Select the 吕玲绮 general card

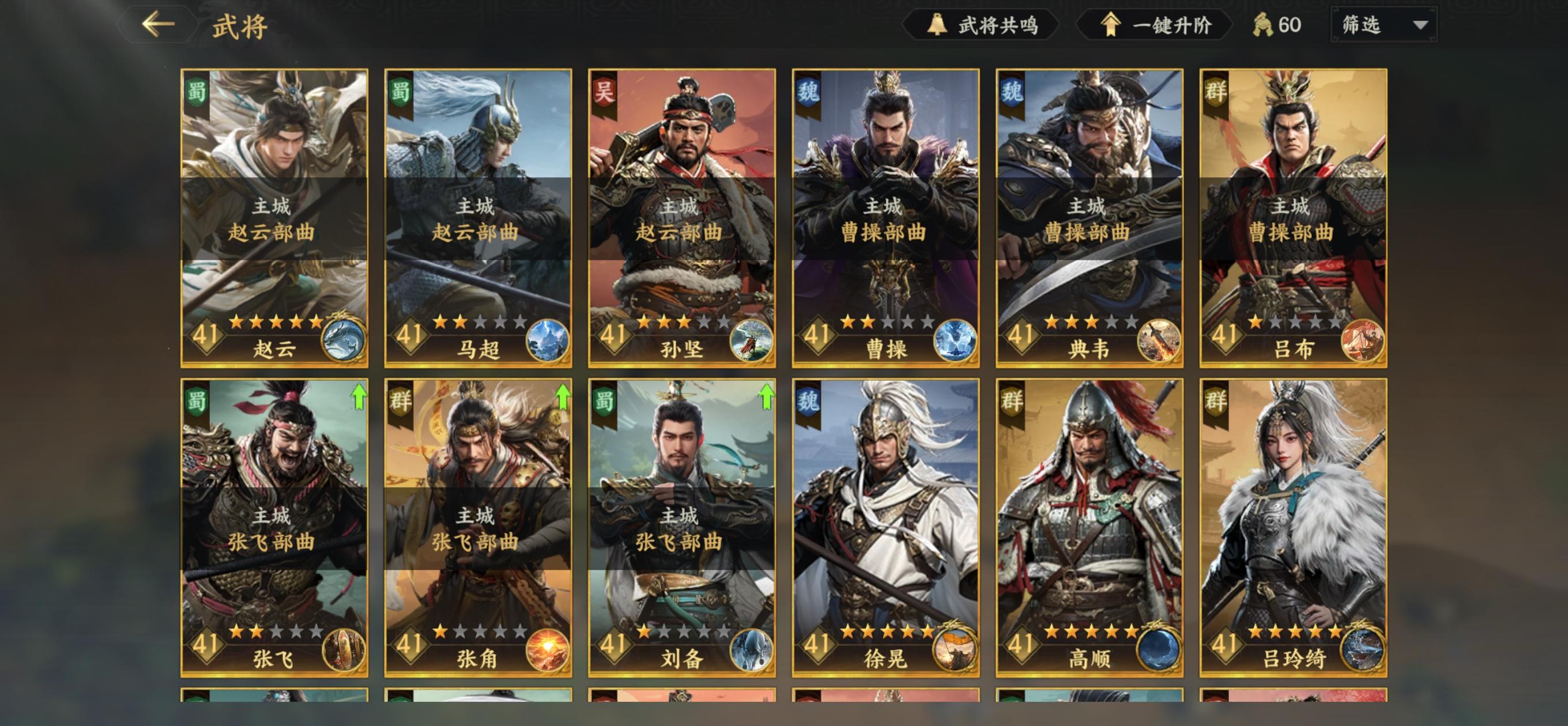(x=1293, y=528)
